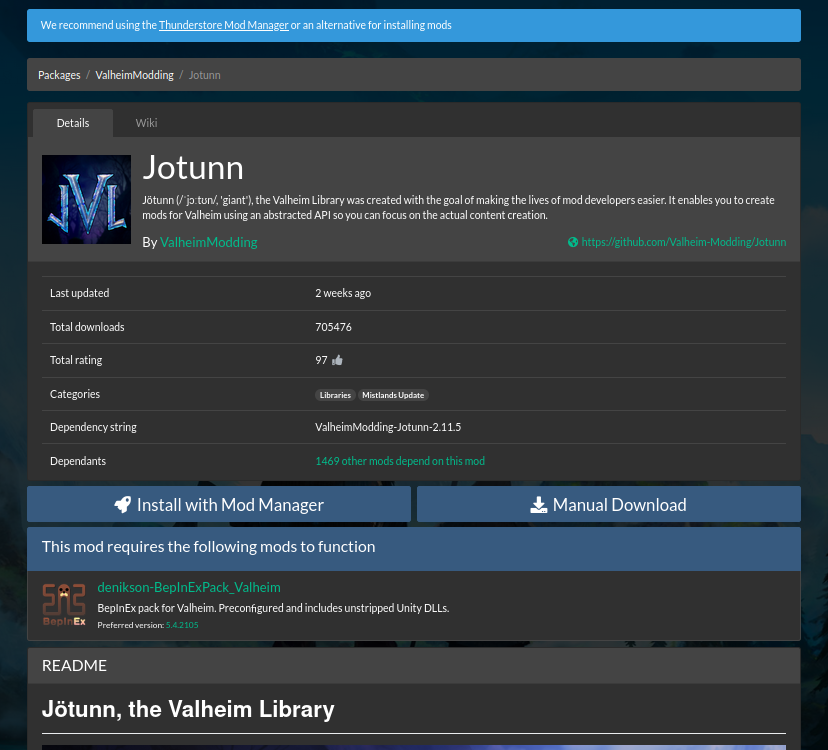Select the '2 weeks ago' updated value
This screenshot has width=828, height=750.
(x=343, y=293)
